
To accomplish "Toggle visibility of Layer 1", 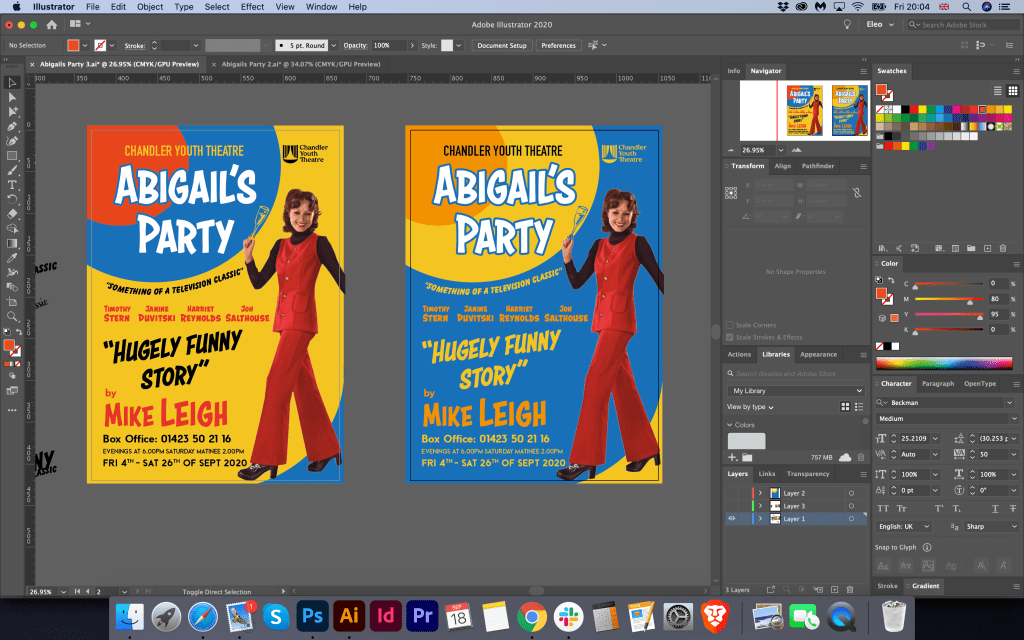I will 731,519.
